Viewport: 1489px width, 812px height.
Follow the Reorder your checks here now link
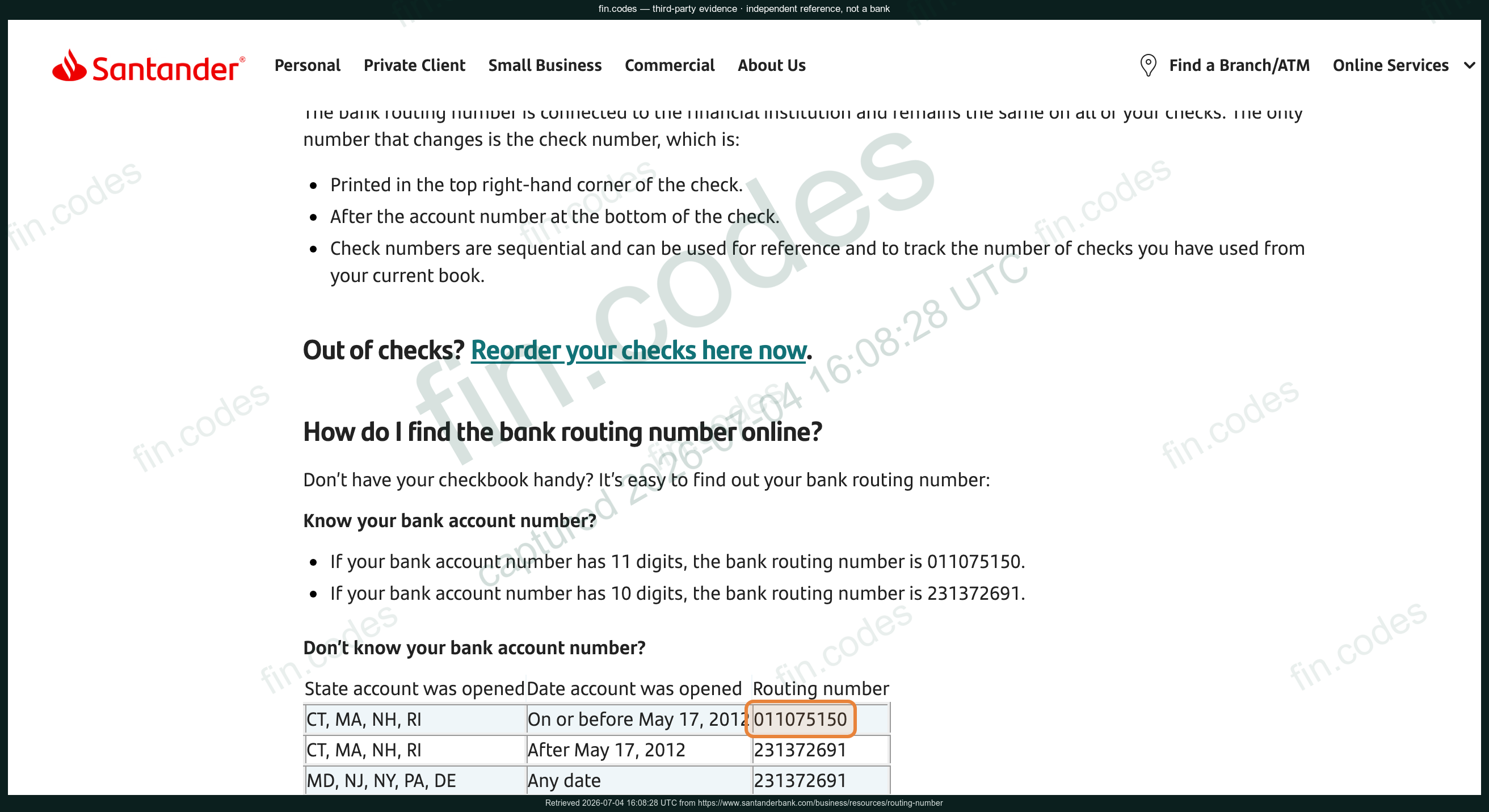pos(639,350)
